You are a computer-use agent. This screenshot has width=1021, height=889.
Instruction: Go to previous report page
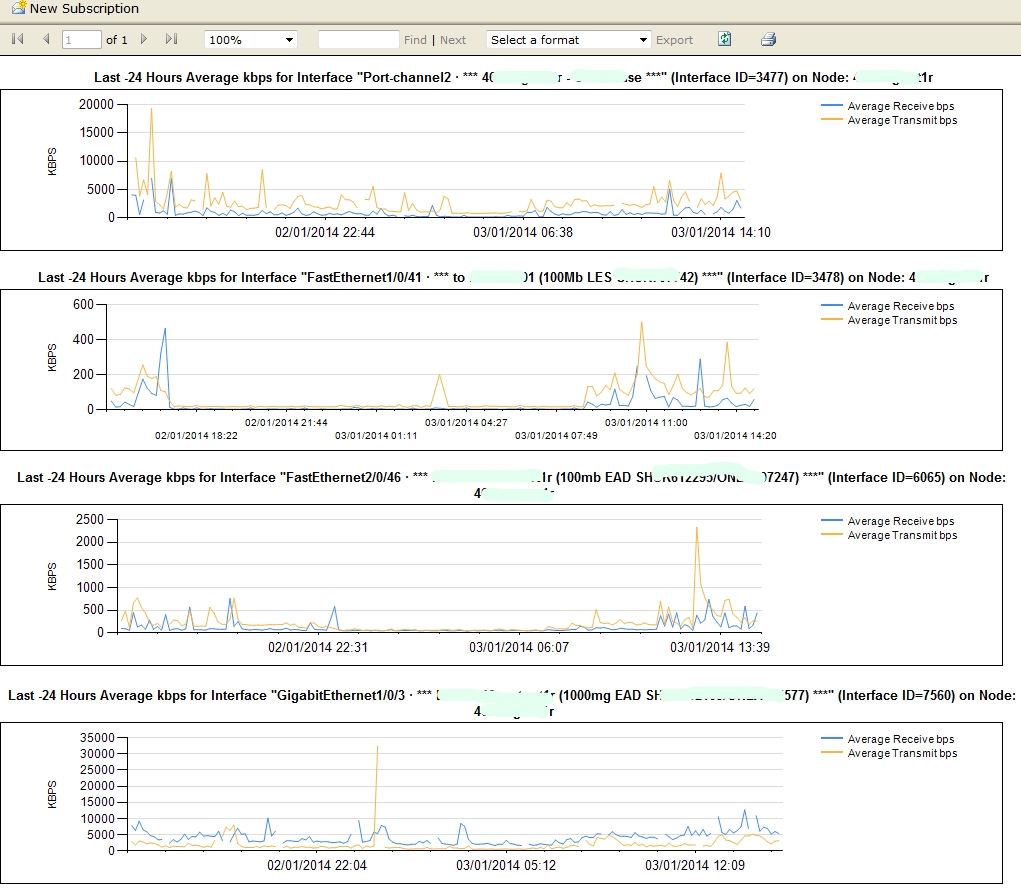[46, 39]
